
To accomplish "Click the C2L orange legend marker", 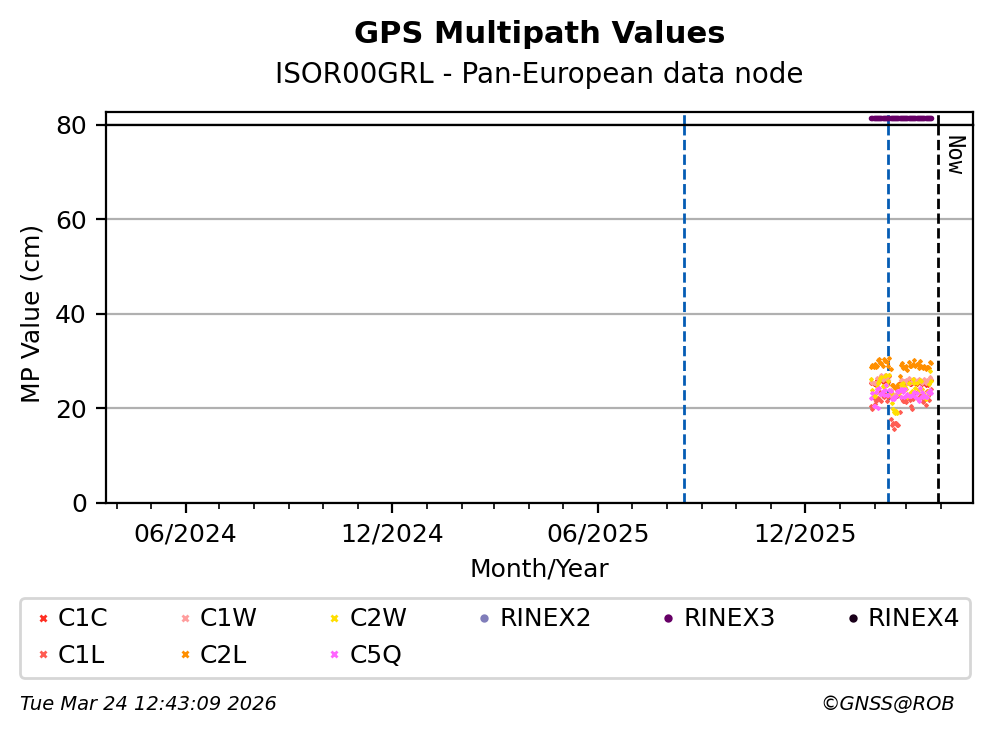I will tap(185, 655).
